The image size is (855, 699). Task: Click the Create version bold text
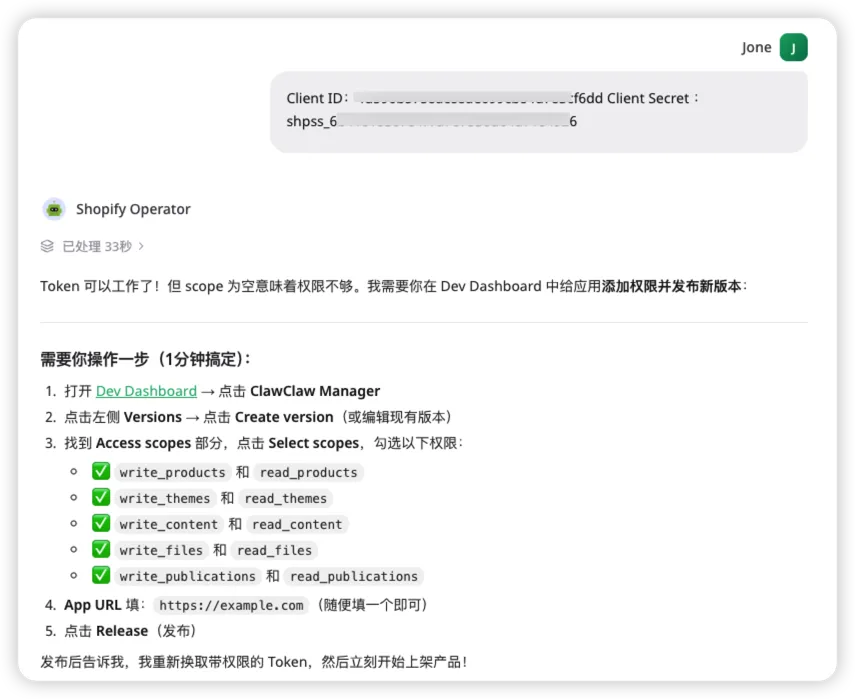(x=284, y=417)
